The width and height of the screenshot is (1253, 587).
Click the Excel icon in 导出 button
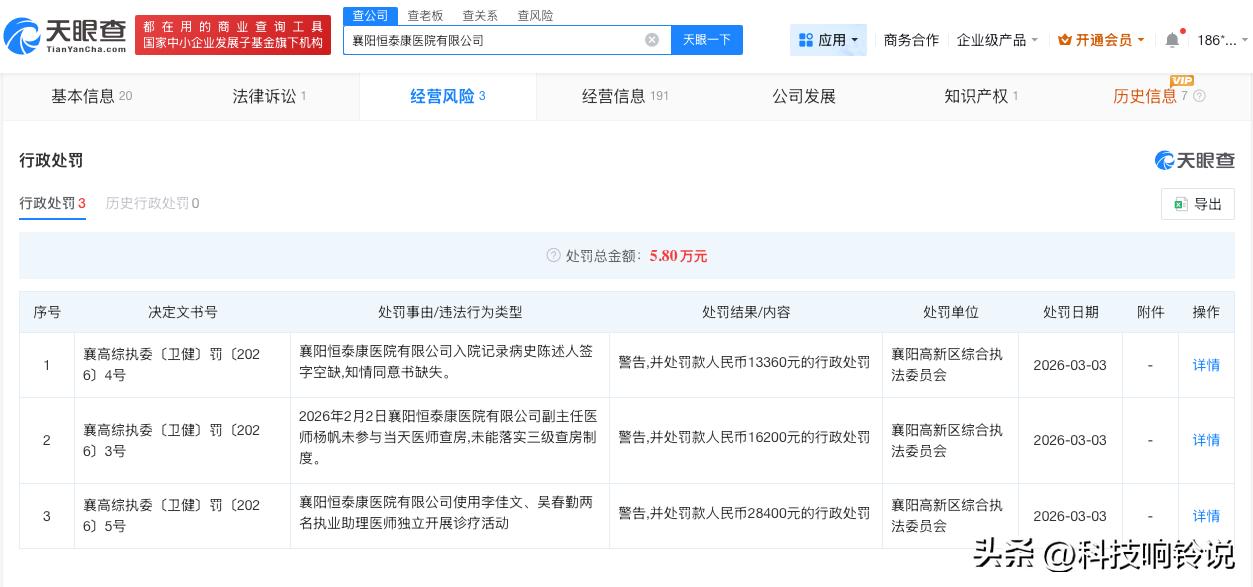[1180, 204]
